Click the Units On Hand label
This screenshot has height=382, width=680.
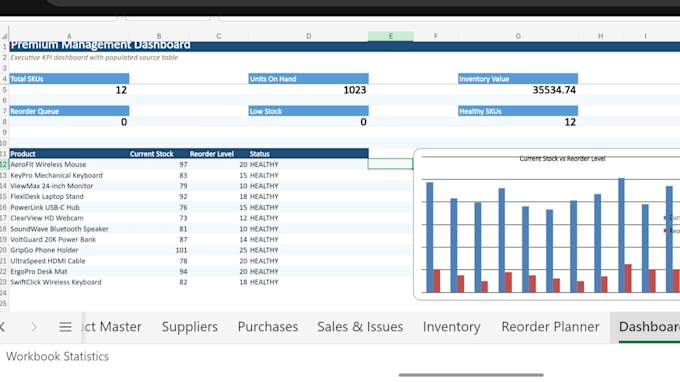pos(308,79)
